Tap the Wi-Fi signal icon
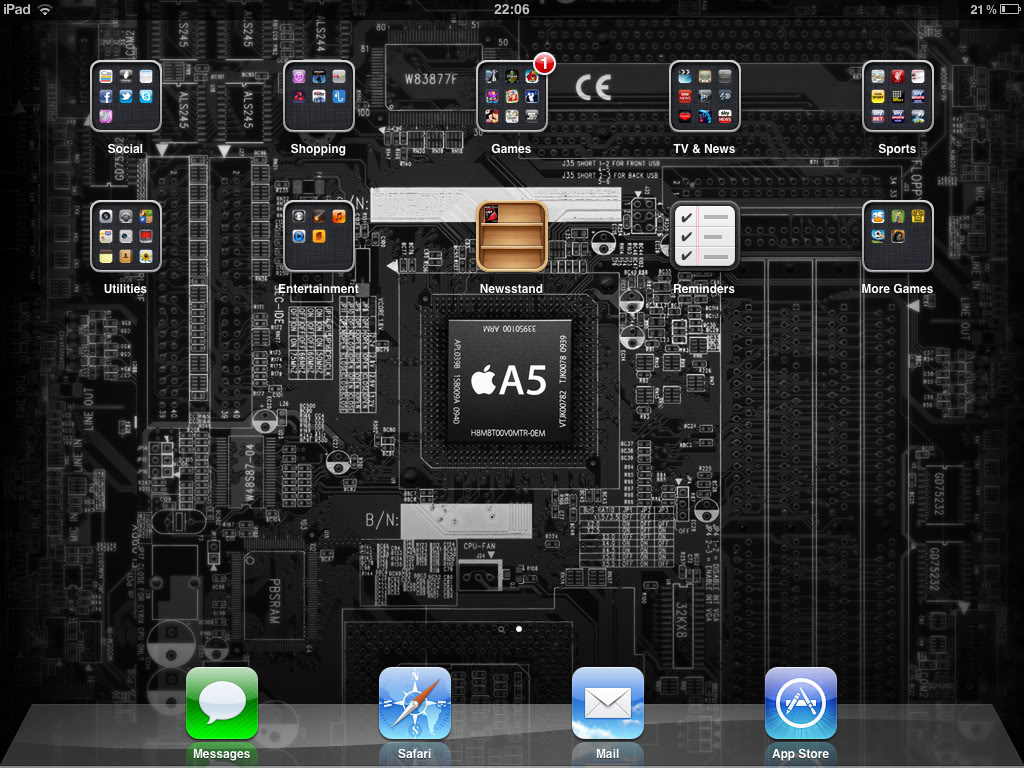1024x768 pixels. click(45, 9)
